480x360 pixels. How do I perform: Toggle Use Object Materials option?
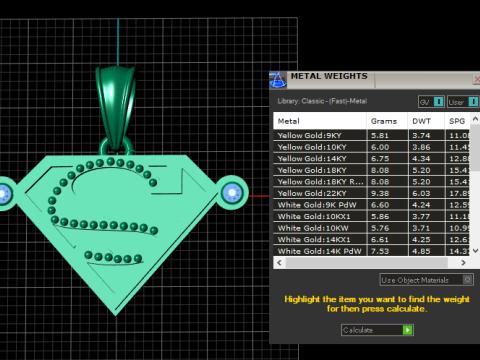click(x=426, y=280)
